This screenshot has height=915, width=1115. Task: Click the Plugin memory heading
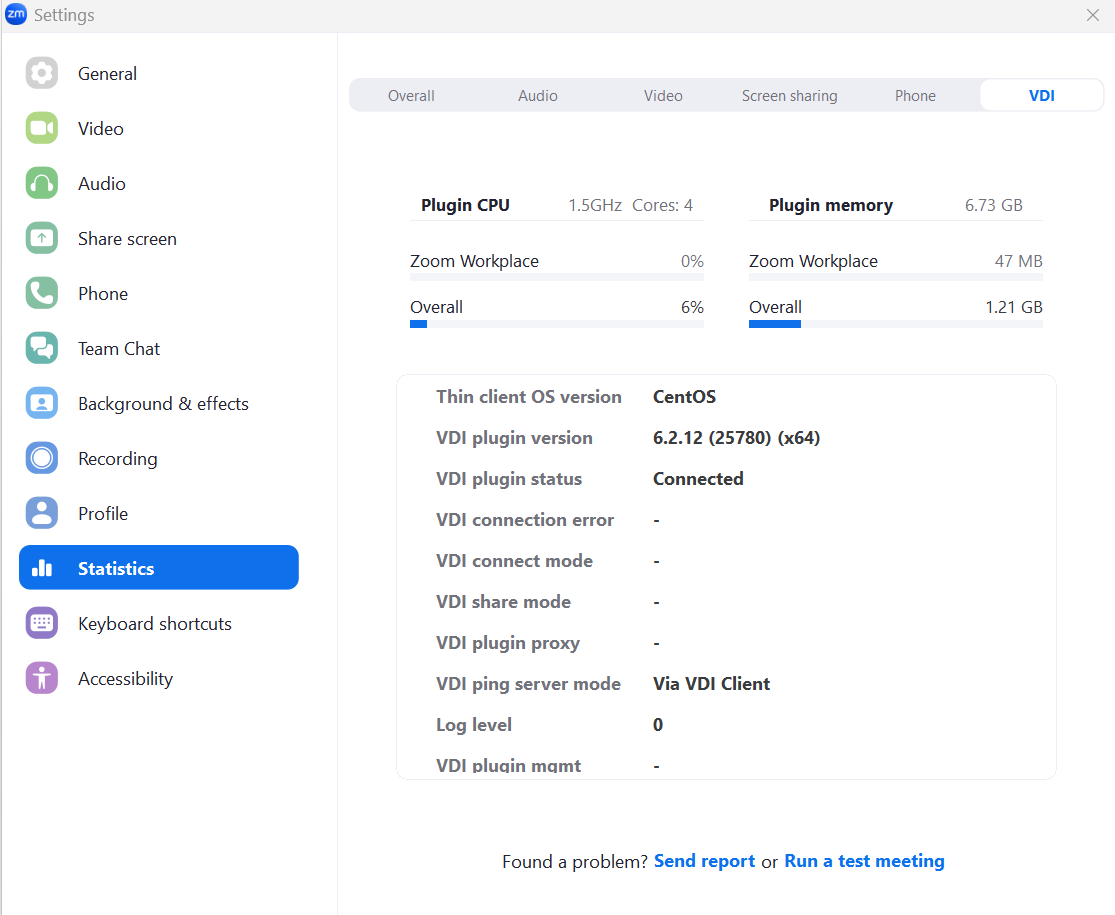pos(831,205)
